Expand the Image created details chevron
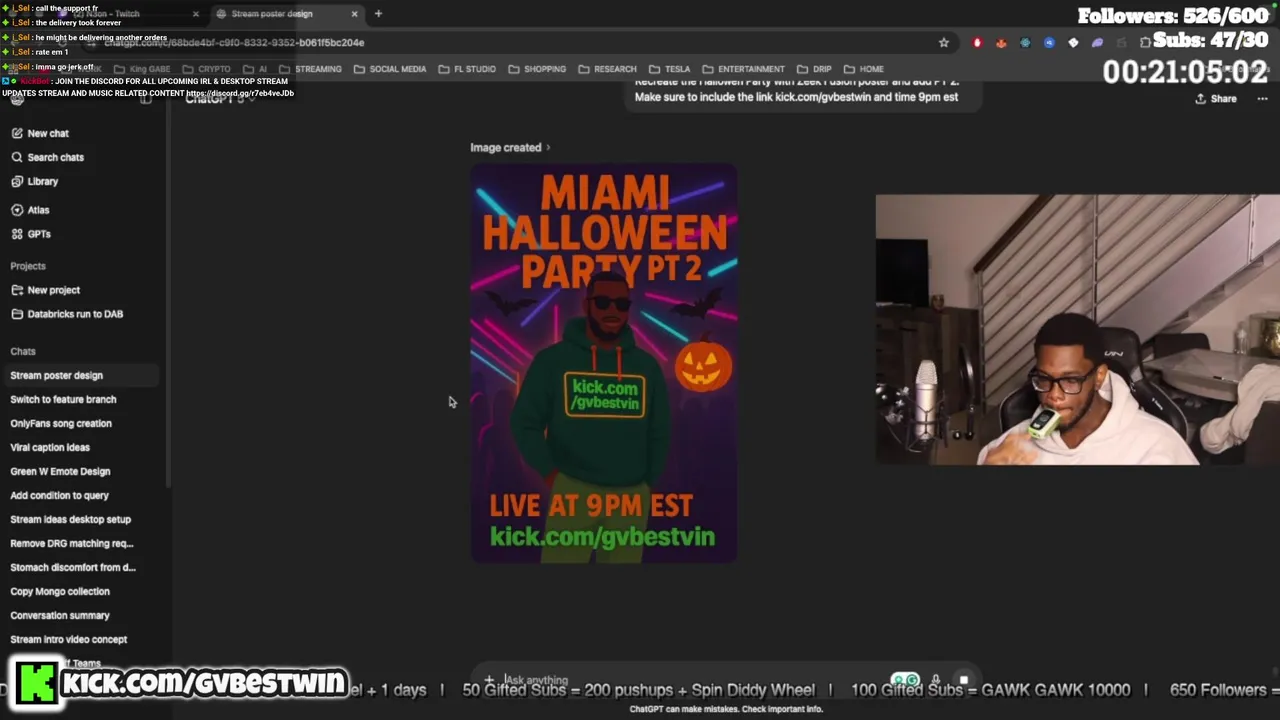The height and width of the screenshot is (720, 1280). [548, 148]
